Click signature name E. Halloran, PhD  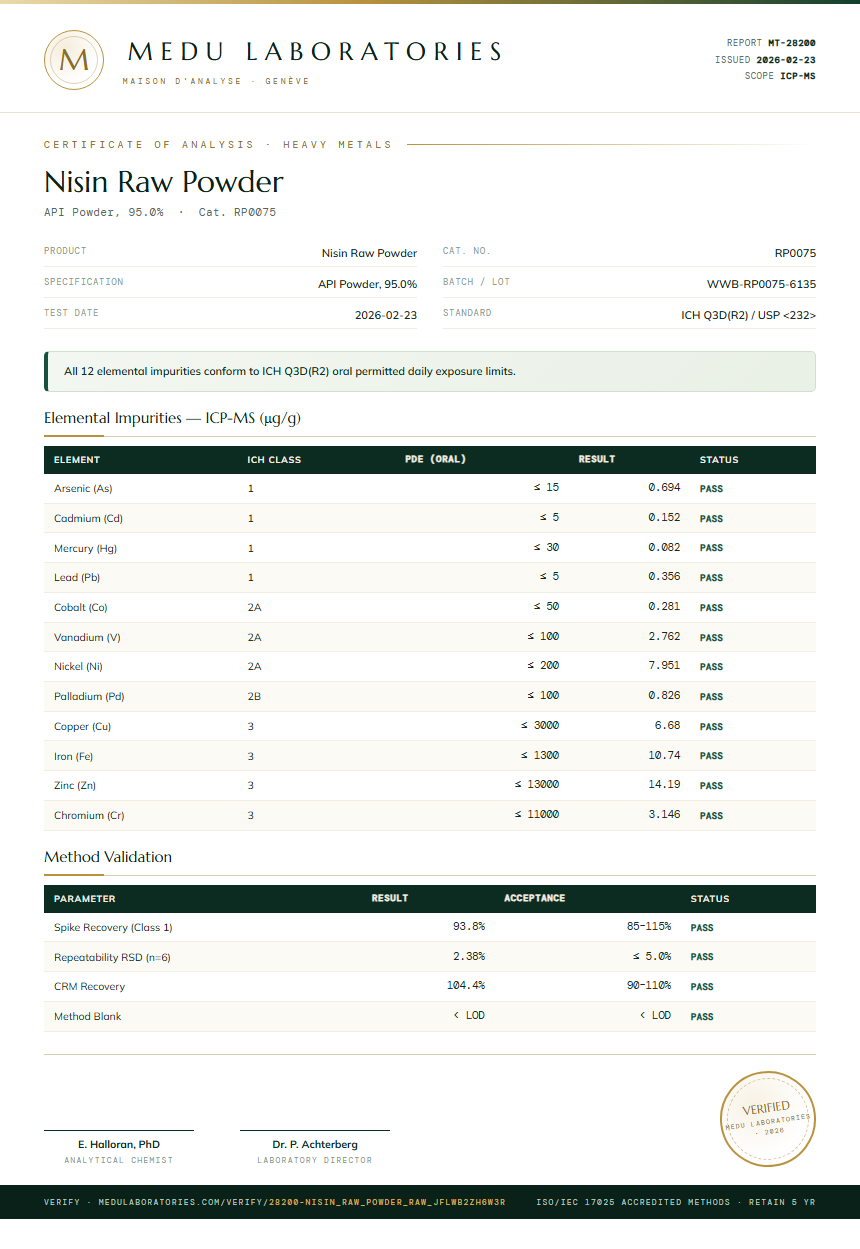point(119,1144)
